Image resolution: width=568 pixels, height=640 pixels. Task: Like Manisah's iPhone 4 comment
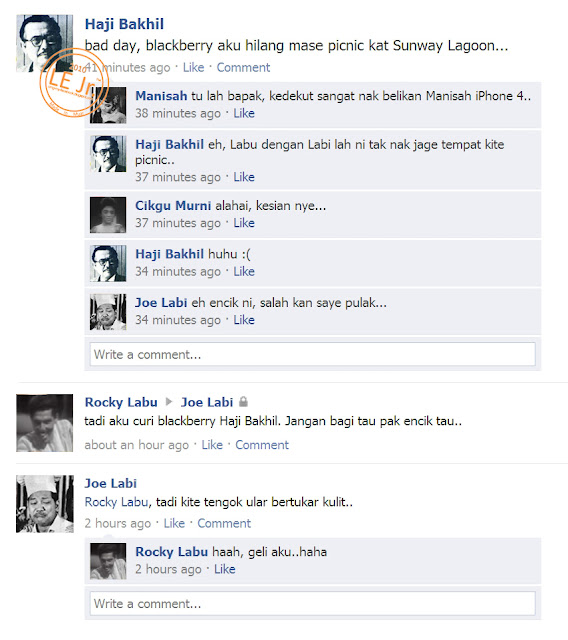[x=244, y=113]
